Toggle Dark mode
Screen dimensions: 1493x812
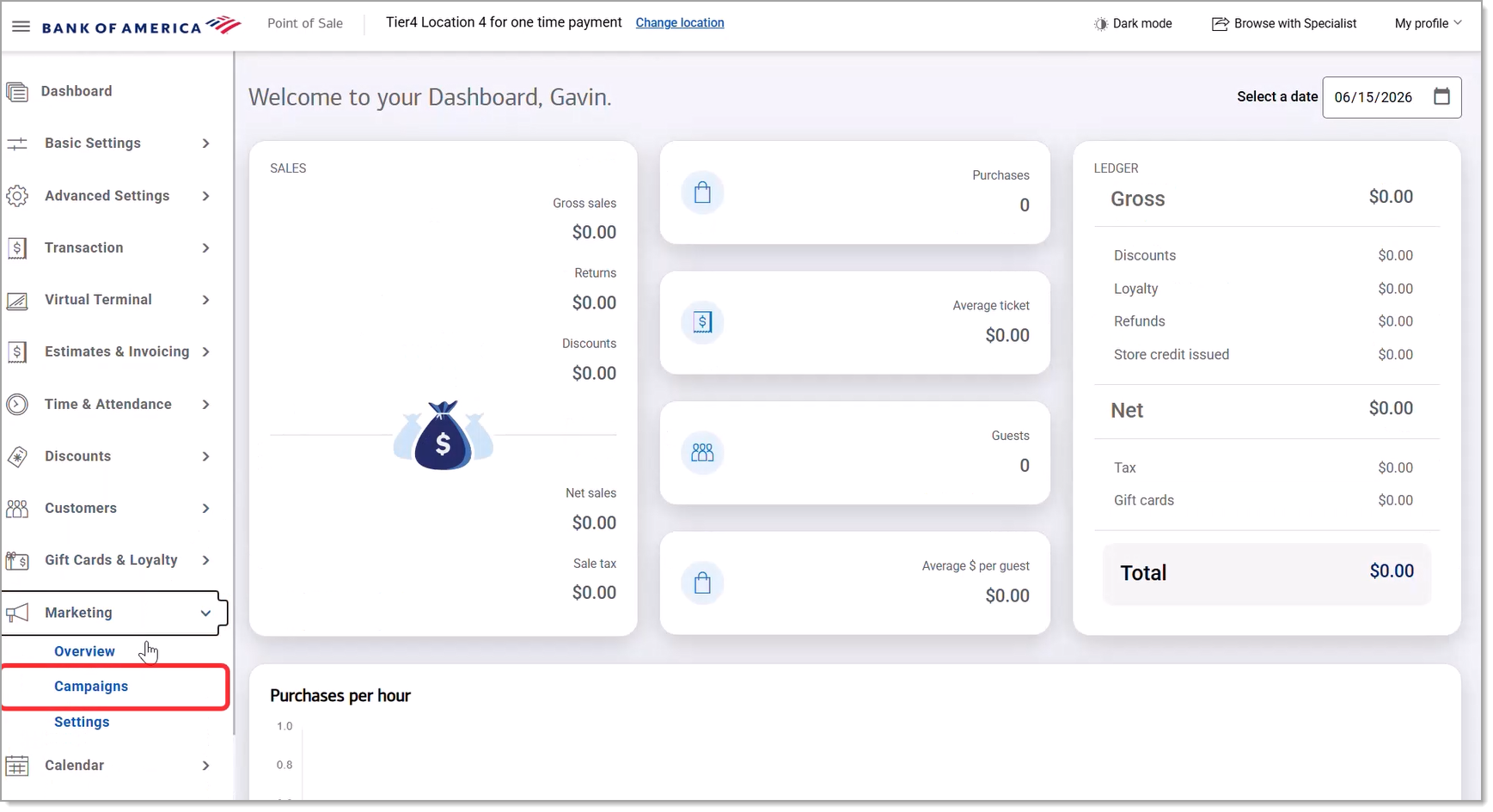[1133, 24]
